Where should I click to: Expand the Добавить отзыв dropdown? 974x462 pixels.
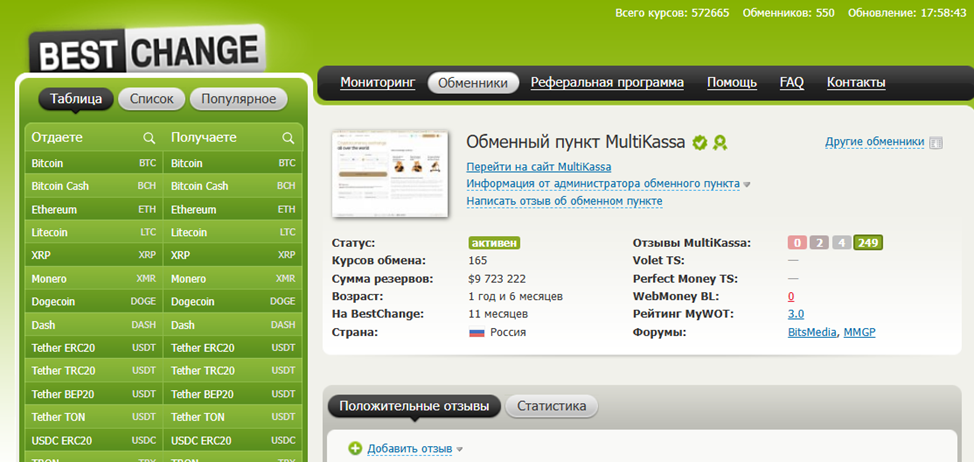(410, 448)
